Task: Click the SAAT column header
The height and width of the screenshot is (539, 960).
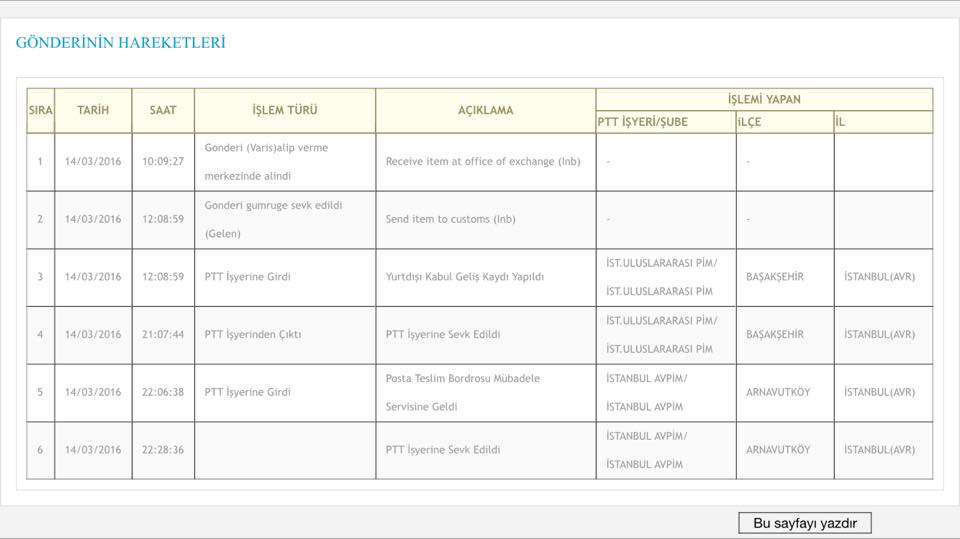Action: 163,110
